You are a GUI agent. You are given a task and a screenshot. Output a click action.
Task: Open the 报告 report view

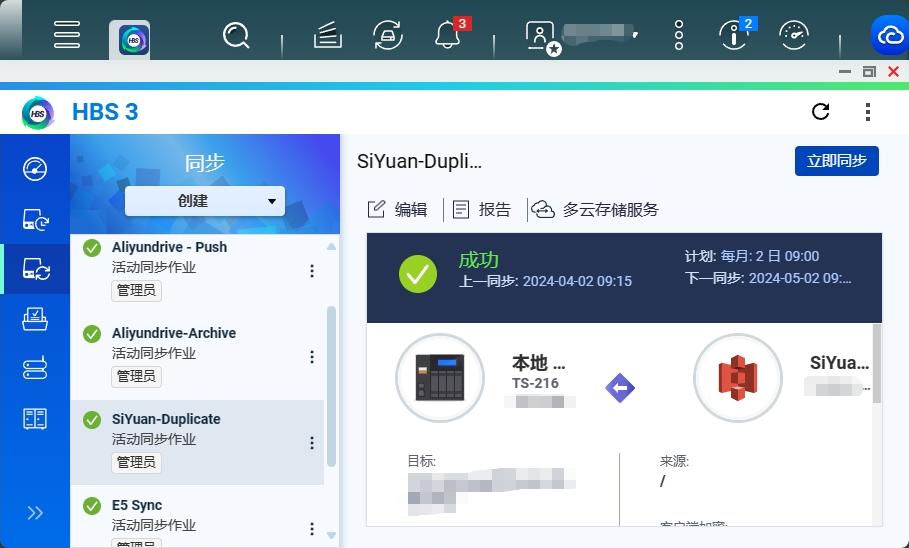click(482, 209)
